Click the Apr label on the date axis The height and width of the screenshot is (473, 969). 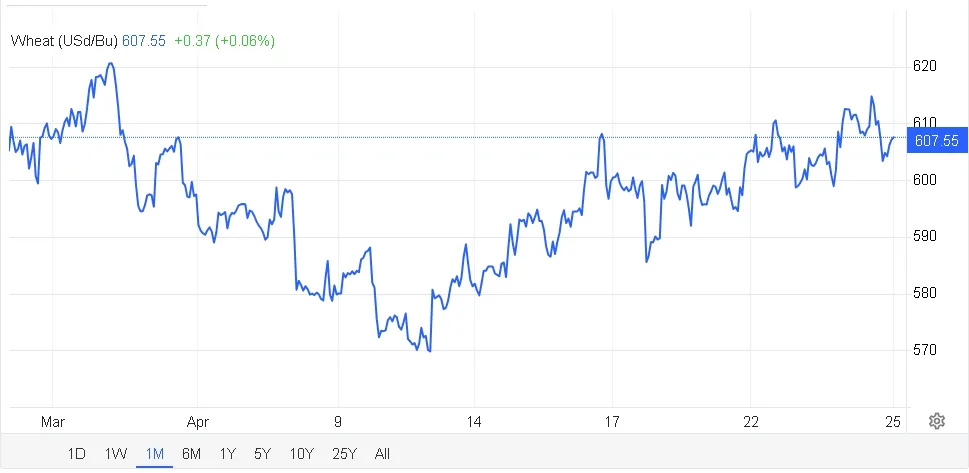click(x=197, y=422)
